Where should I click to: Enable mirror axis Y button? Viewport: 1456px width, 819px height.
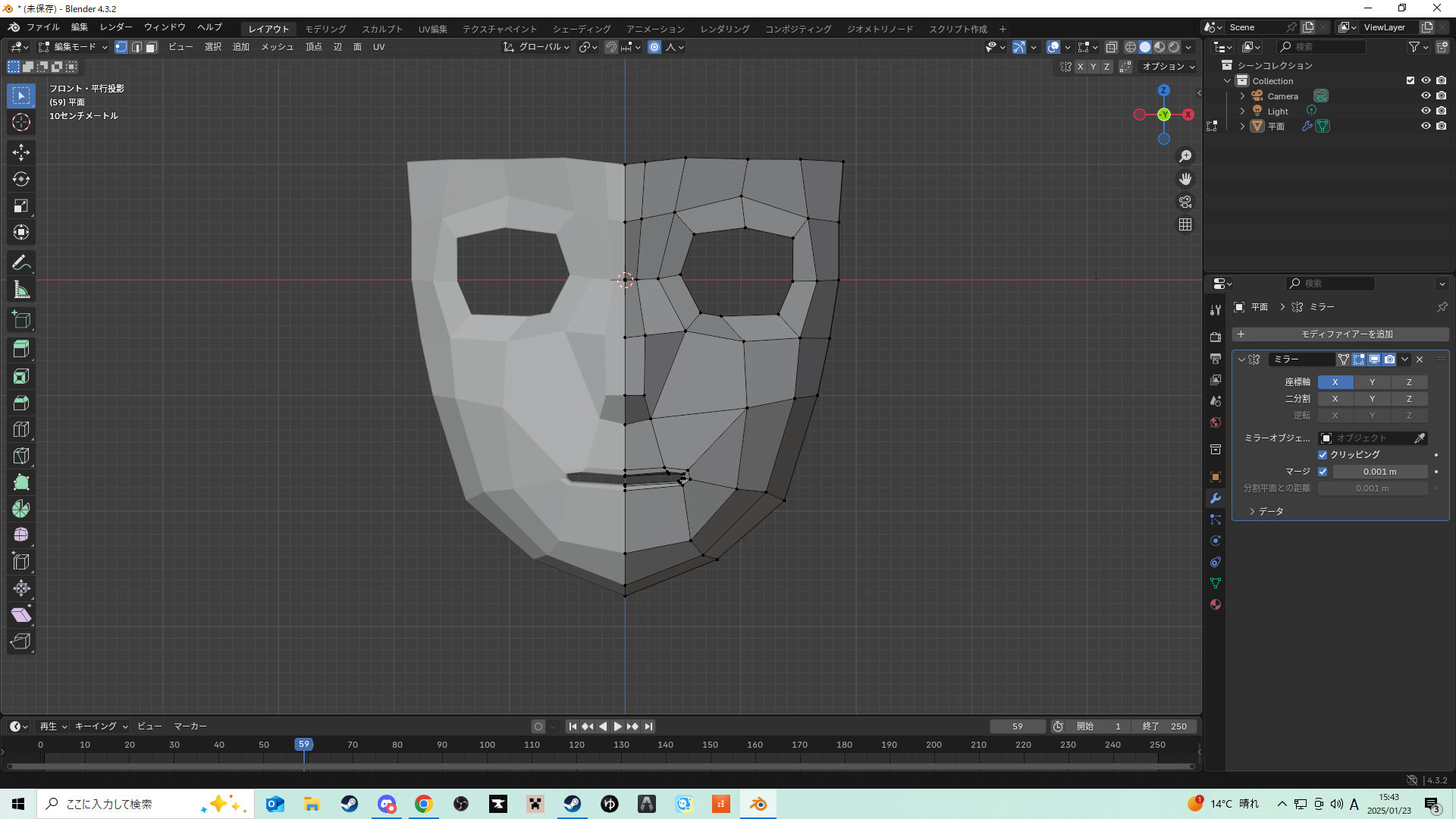1372,382
